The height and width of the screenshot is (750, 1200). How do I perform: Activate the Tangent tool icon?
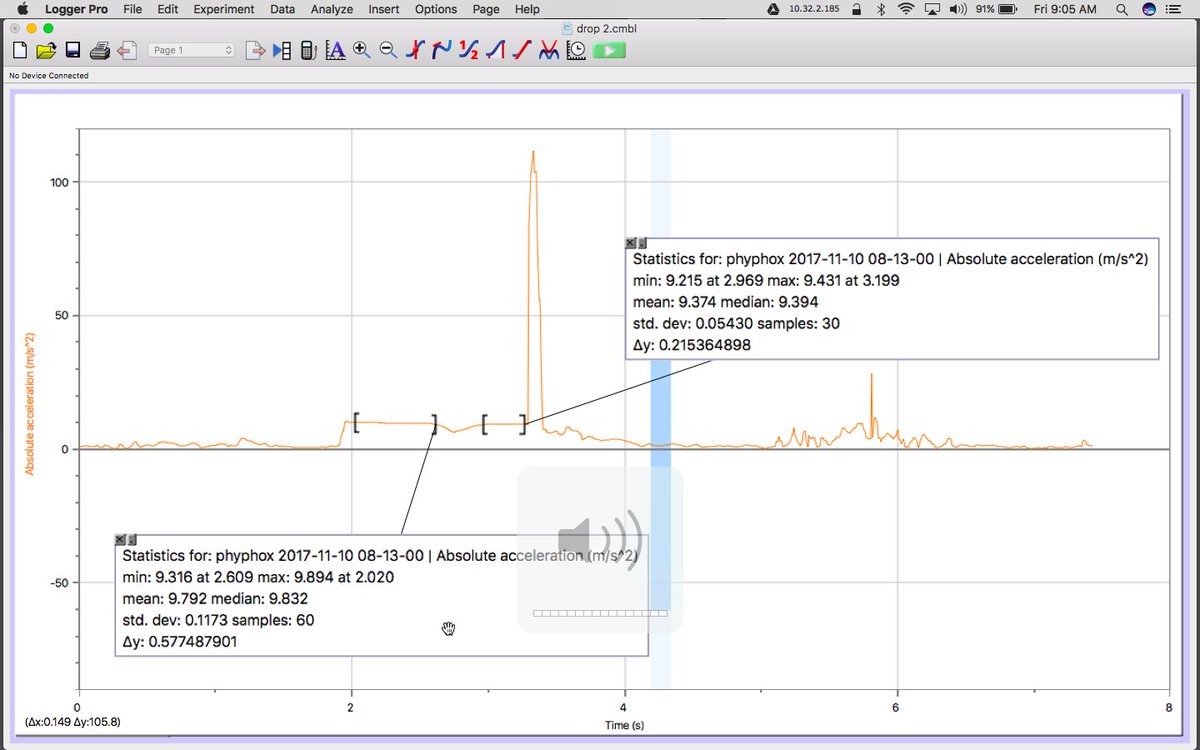(441, 50)
